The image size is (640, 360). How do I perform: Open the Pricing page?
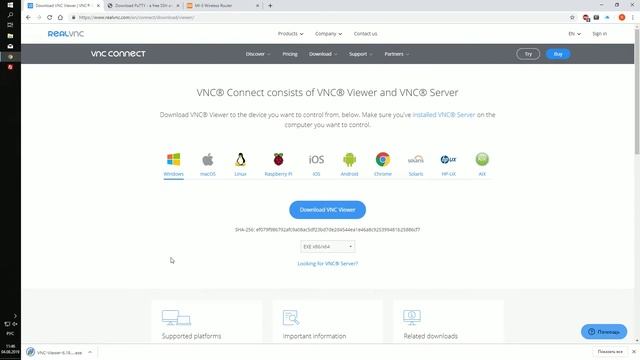(290, 54)
